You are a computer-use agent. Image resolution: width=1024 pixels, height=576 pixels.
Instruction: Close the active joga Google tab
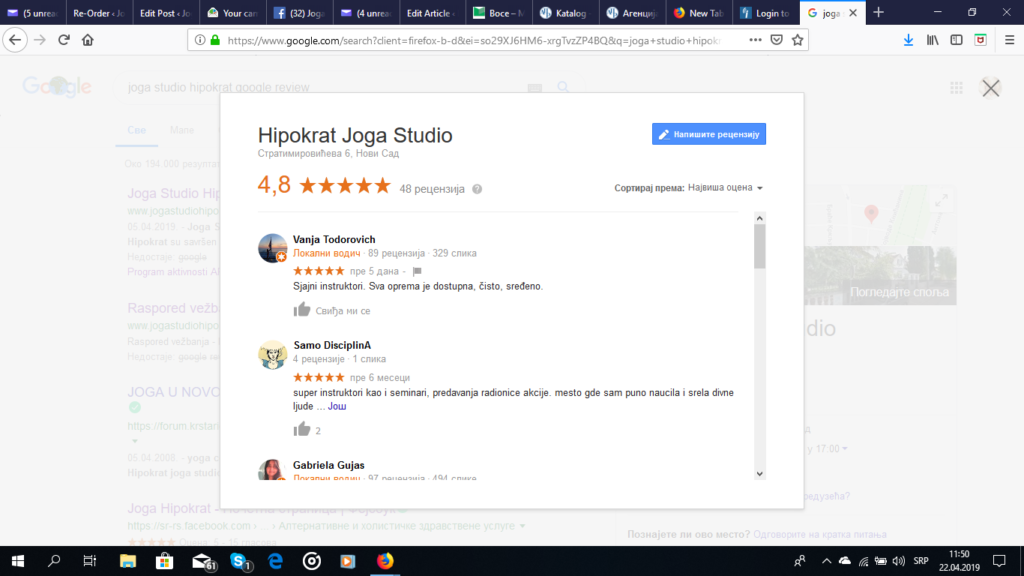point(853,12)
